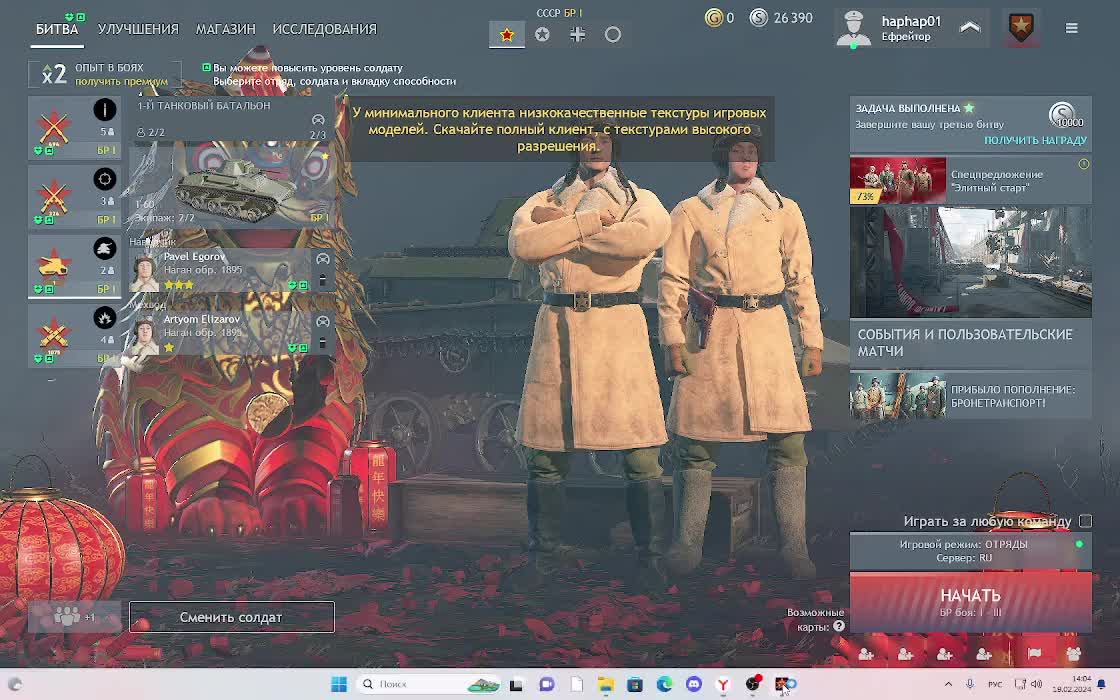Open the squad members '+1' button

74,617
